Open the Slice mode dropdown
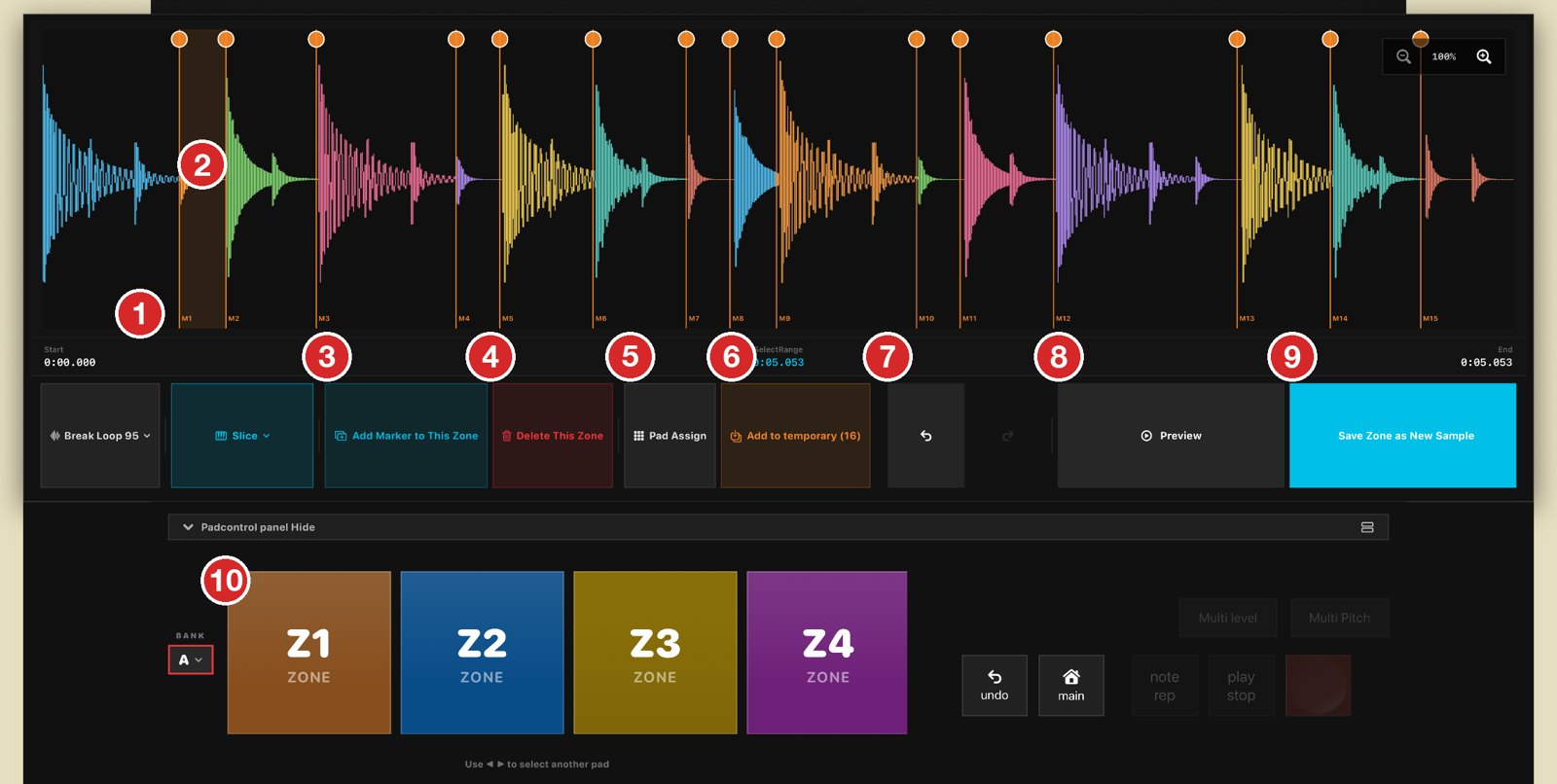 coord(242,436)
